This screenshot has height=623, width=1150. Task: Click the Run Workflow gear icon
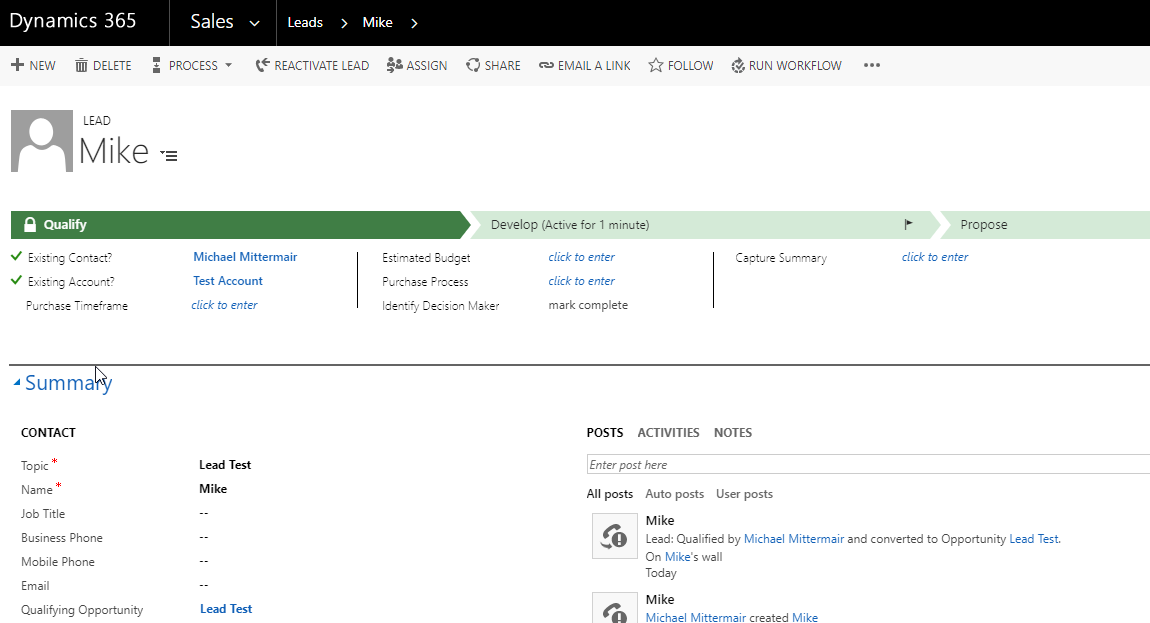point(738,65)
